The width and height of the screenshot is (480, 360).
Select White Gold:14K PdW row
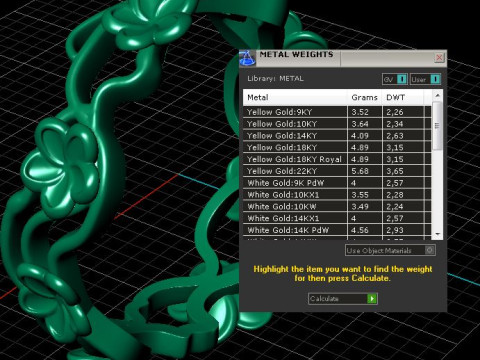coord(337,230)
